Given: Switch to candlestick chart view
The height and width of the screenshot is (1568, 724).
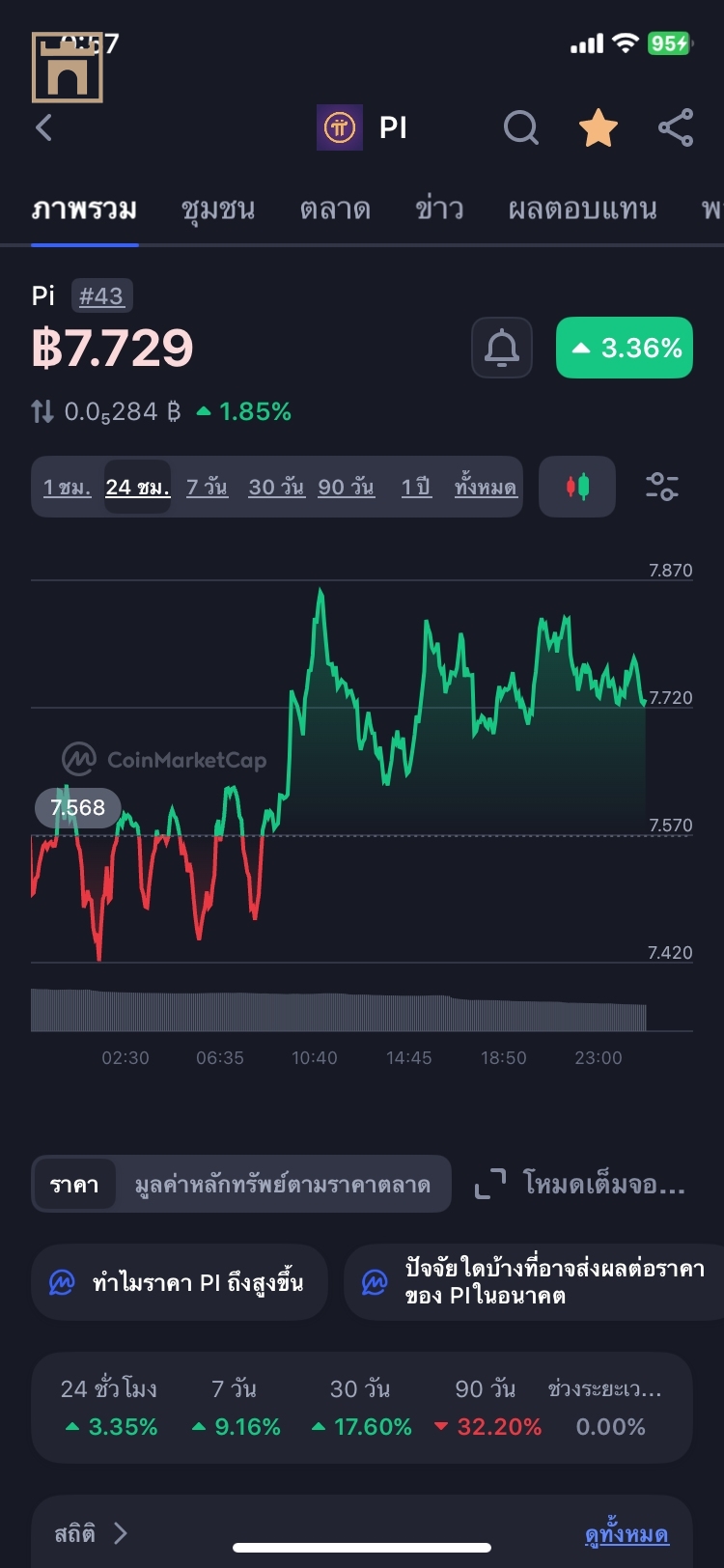Looking at the screenshot, I should [577, 487].
